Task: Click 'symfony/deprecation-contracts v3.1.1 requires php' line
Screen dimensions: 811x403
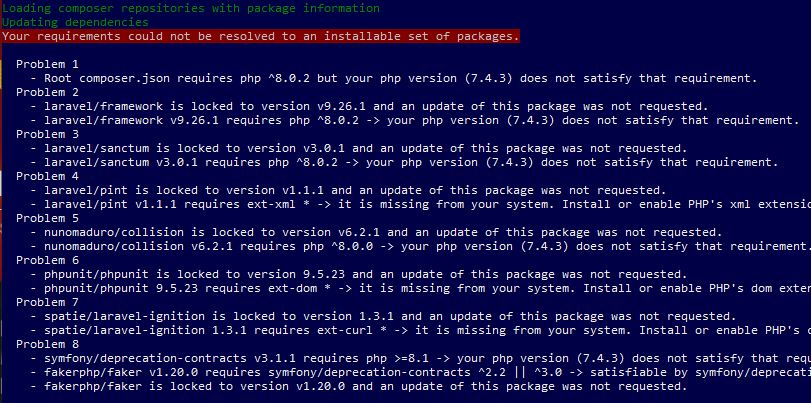Action: click(x=420, y=357)
